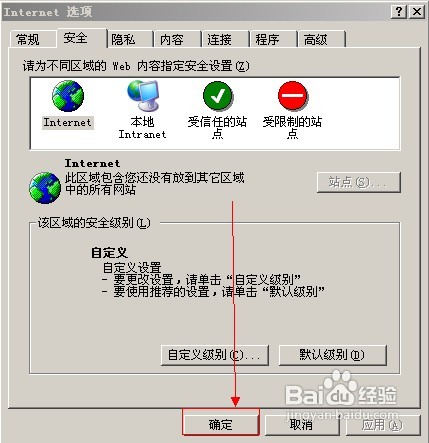The height and width of the screenshot is (443, 429).
Task: Confirm with the 确定 button
Action: point(221,425)
